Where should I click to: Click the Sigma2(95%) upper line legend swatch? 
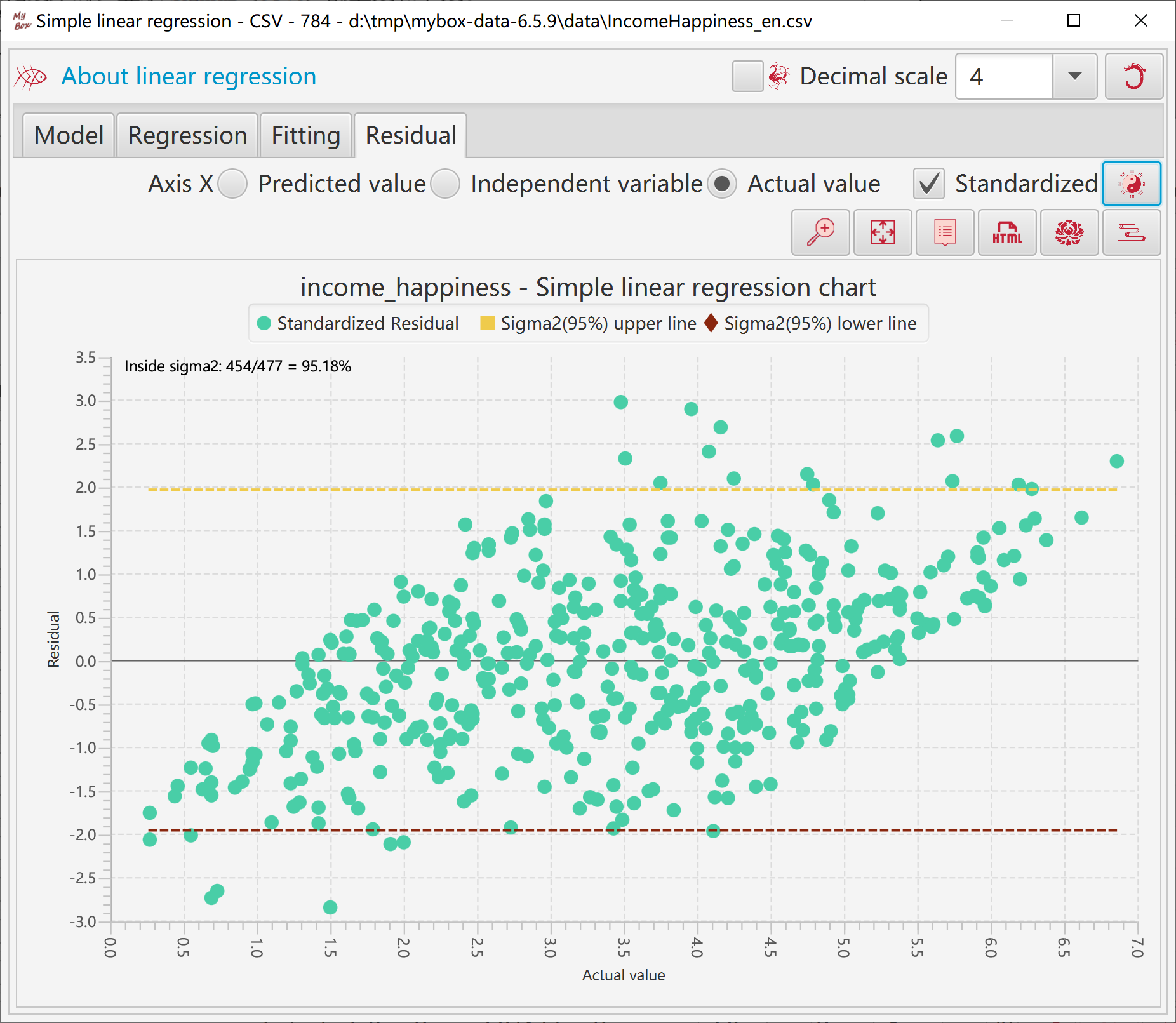click(x=487, y=323)
